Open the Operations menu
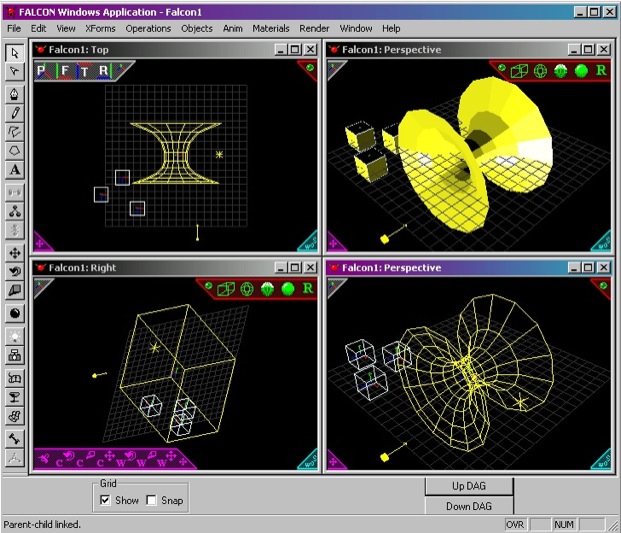The width and height of the screenshot is (621, 533). point(148,29)
